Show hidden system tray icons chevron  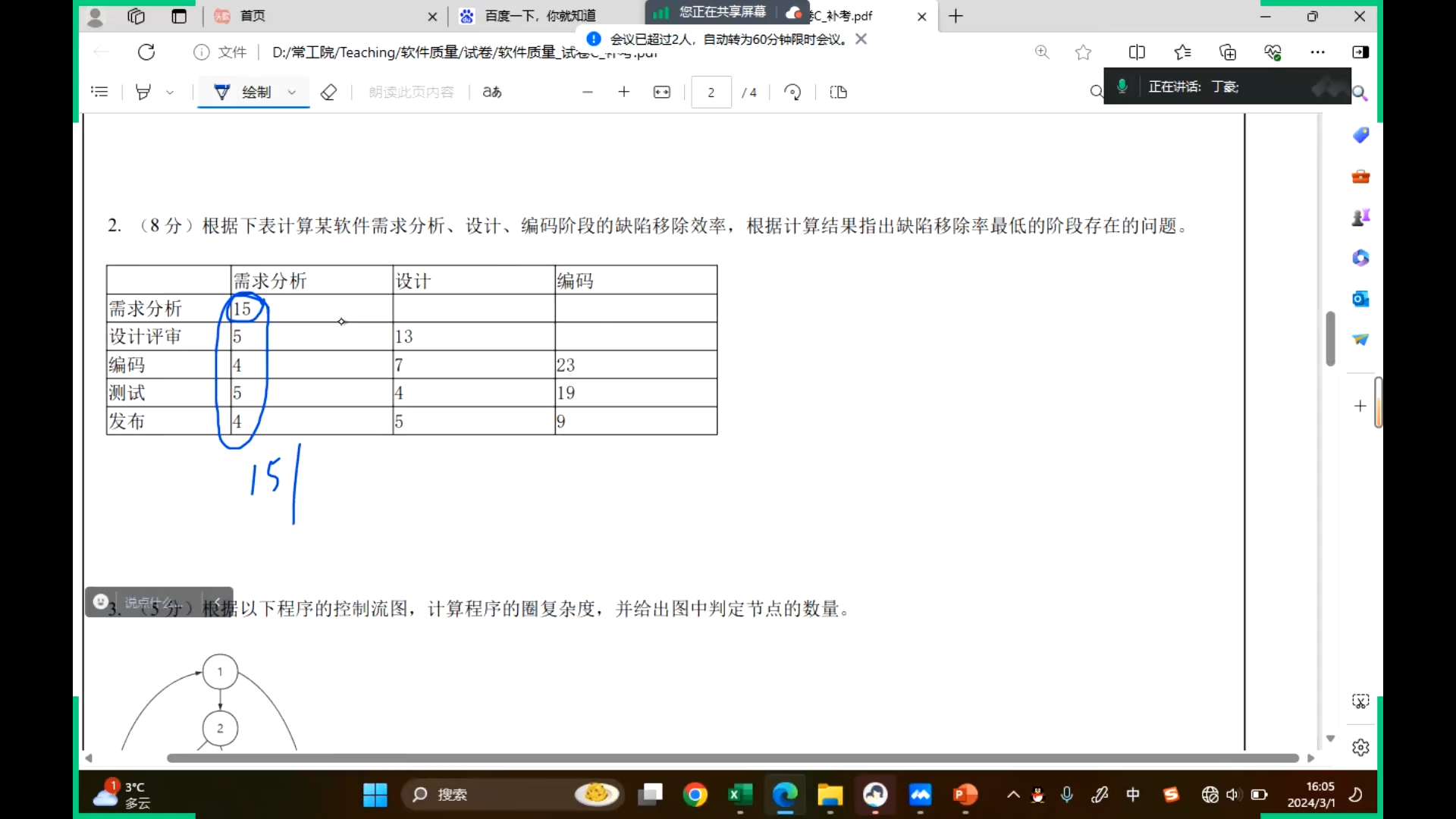click(1013, 795)
